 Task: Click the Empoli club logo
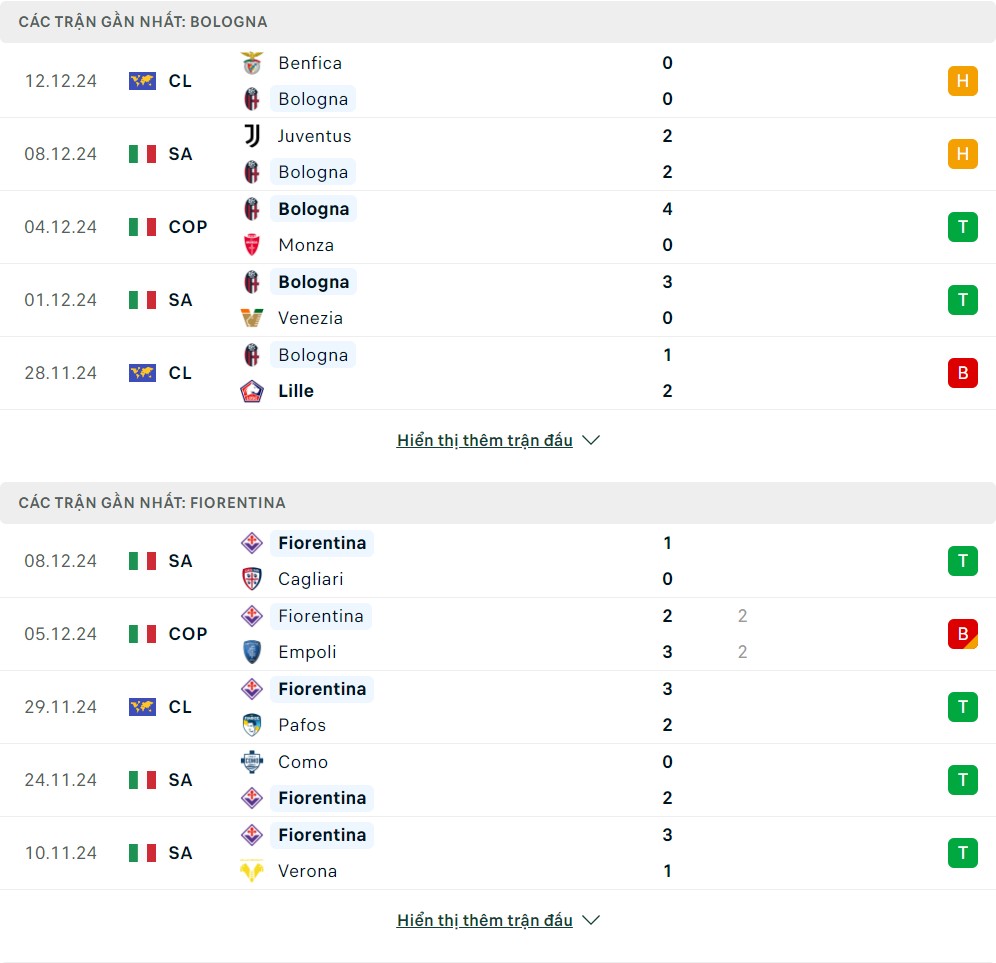click(252, 652)
